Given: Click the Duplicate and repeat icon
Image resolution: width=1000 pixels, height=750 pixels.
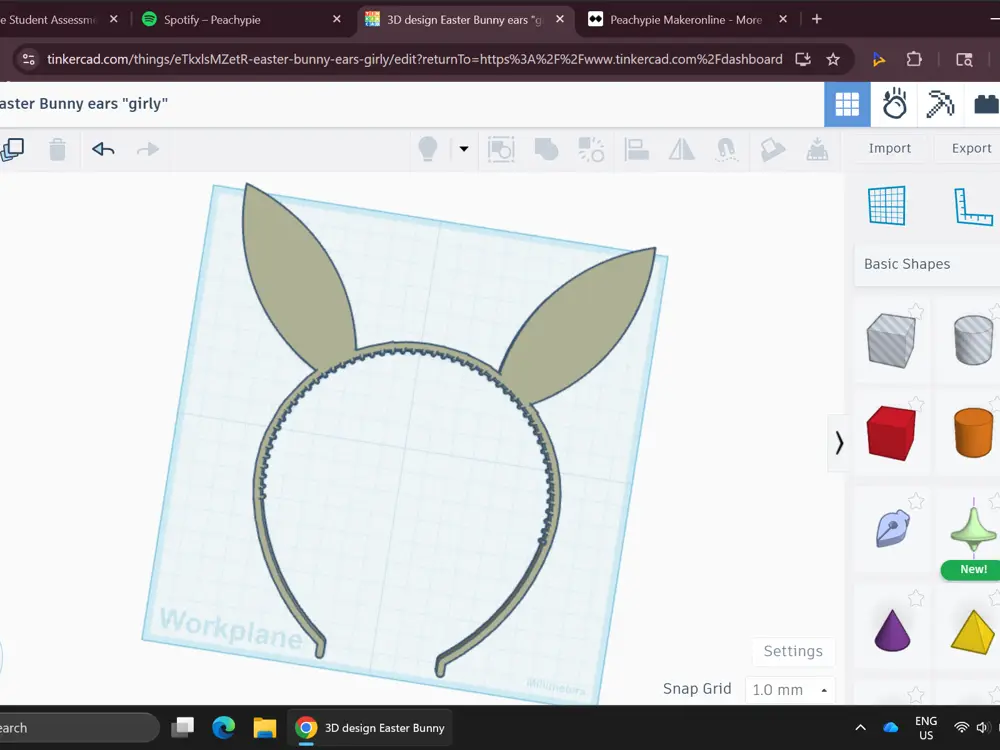Looking at the screenshot, I should tap(12, 150).
